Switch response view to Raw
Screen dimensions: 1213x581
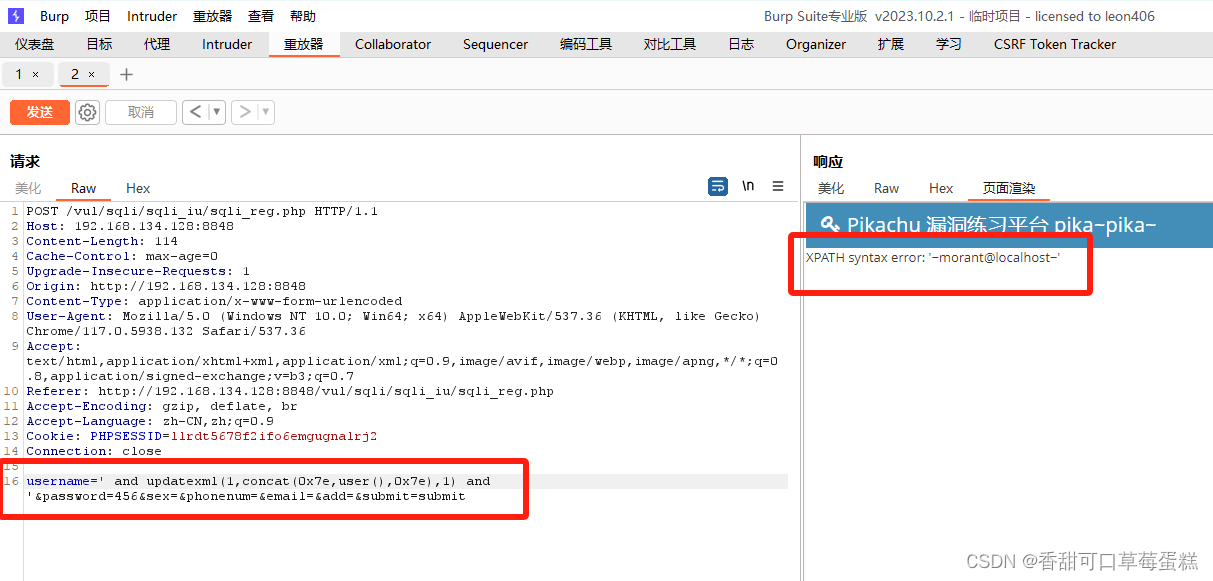[x=887, y=188]
